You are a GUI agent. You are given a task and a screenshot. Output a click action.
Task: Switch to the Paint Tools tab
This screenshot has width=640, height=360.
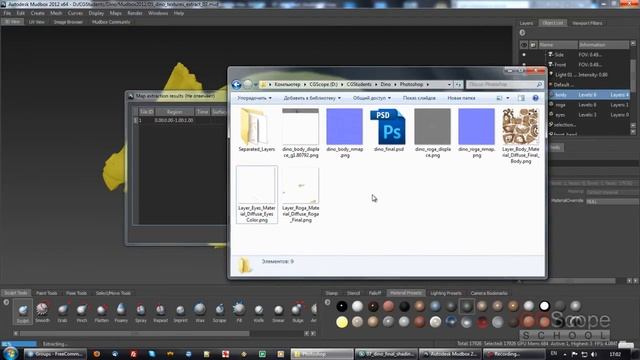point(47,293)
